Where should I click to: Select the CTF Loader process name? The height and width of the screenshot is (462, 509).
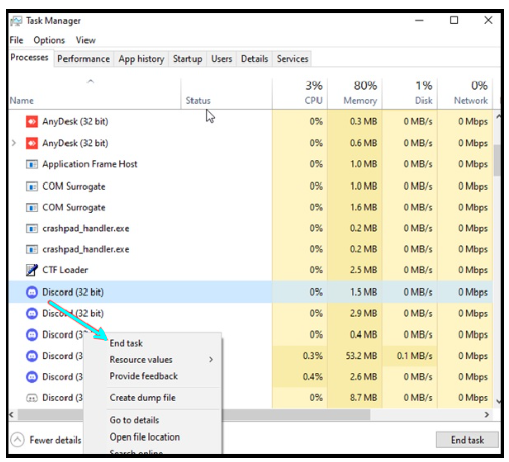click(65, 270)
